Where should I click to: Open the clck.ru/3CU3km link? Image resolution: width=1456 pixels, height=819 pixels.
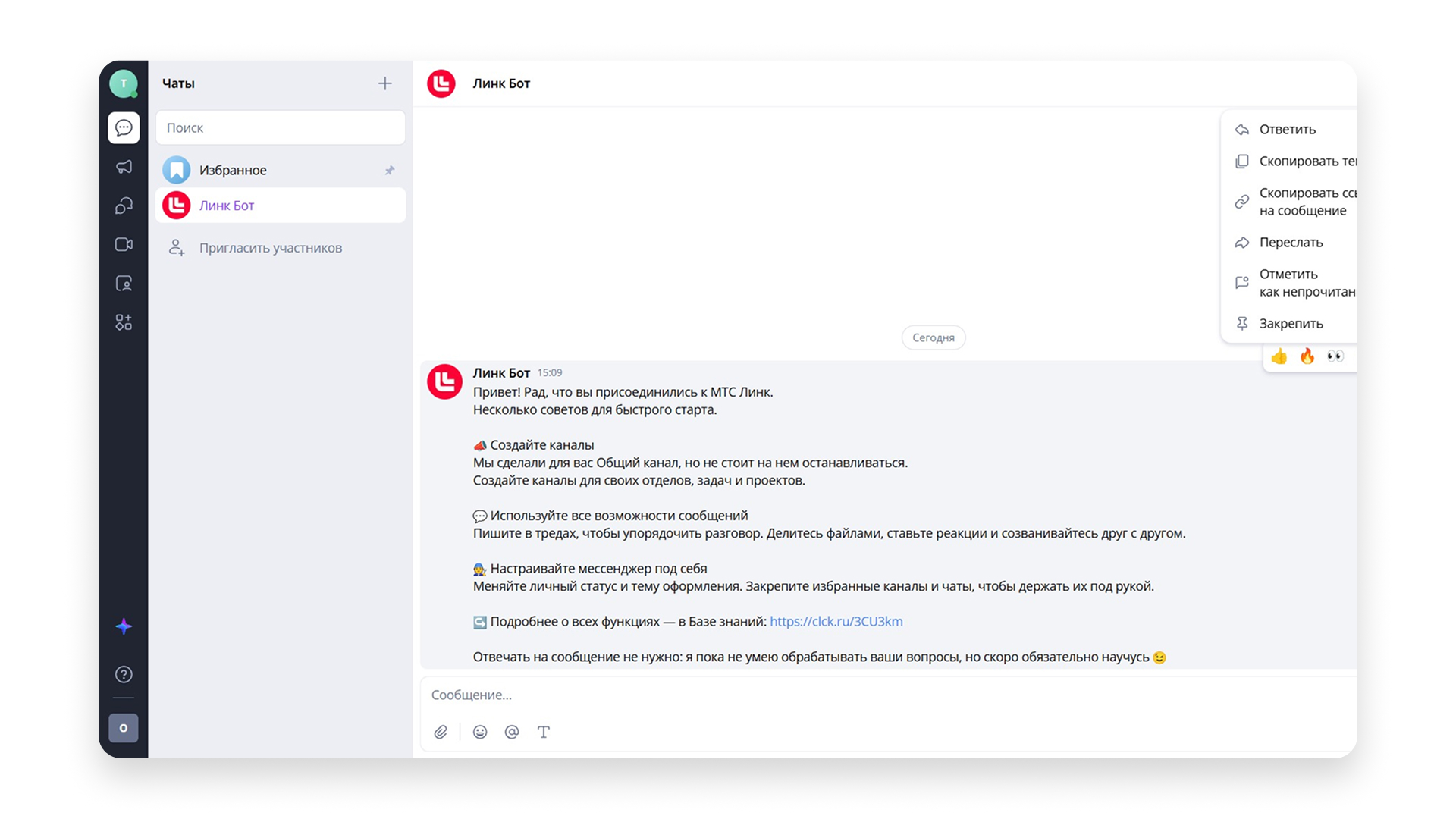[836, 622]
